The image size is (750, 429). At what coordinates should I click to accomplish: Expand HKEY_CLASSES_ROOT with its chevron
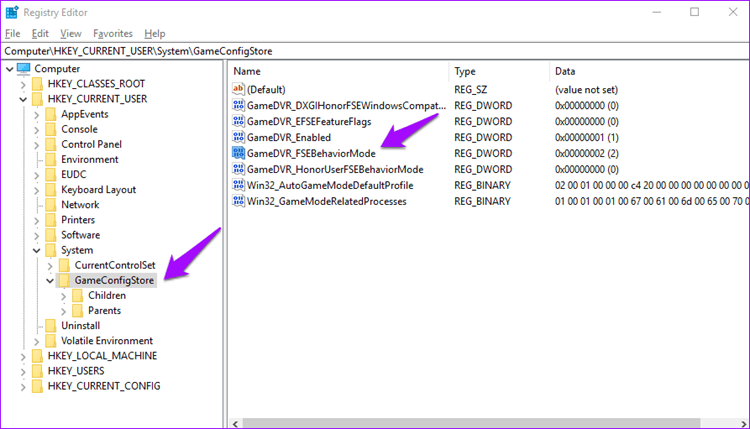tap(23, 84)
